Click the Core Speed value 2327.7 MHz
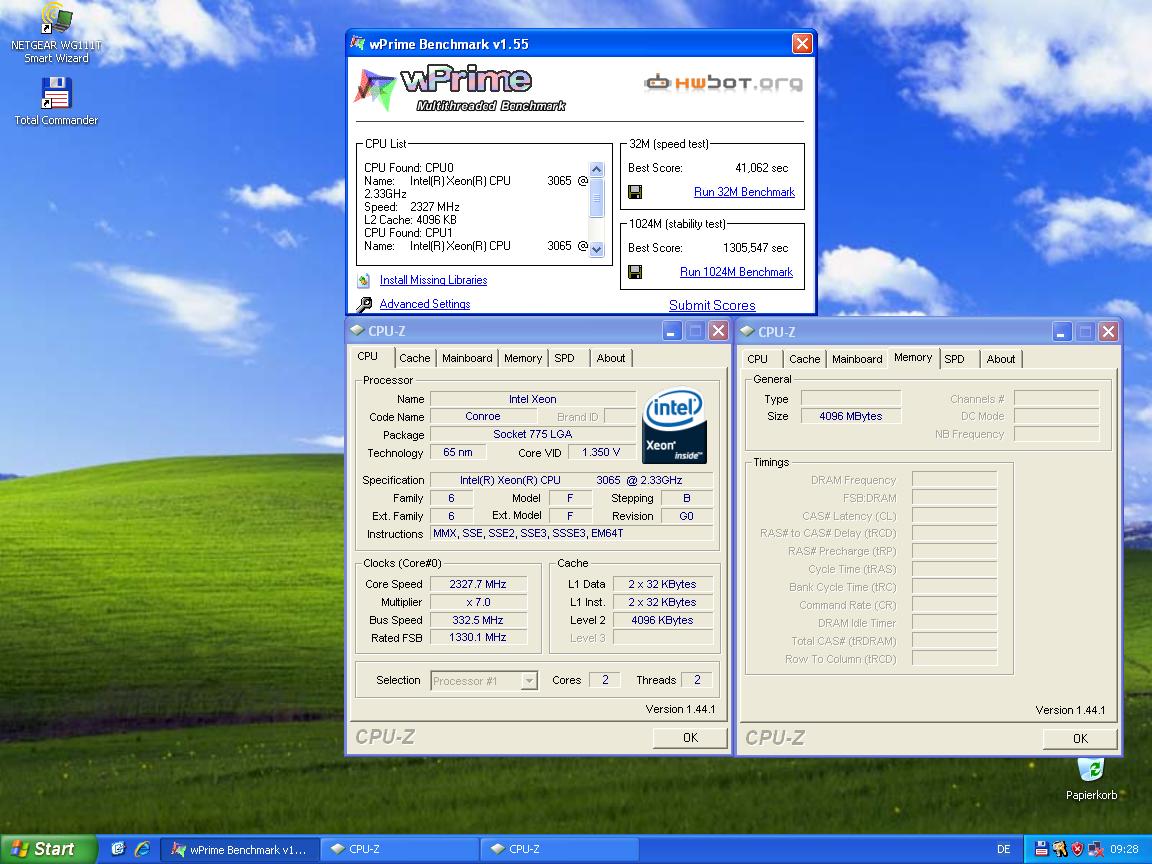The width and height of the screenshot is (1152, 864). coord(478,584)
